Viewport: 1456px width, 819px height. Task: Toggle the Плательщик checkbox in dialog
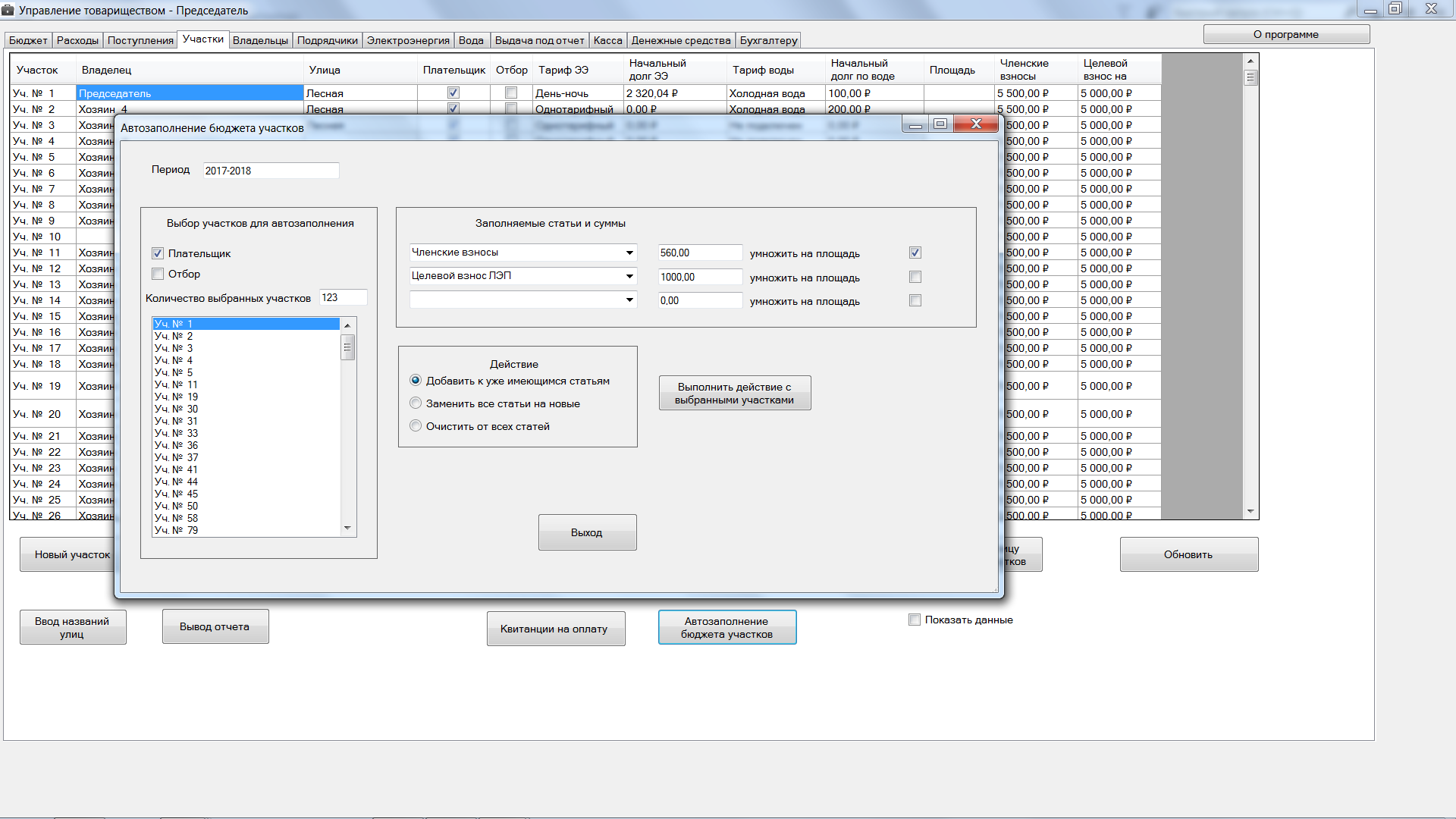pyautogui.click(x=158, y=253)
